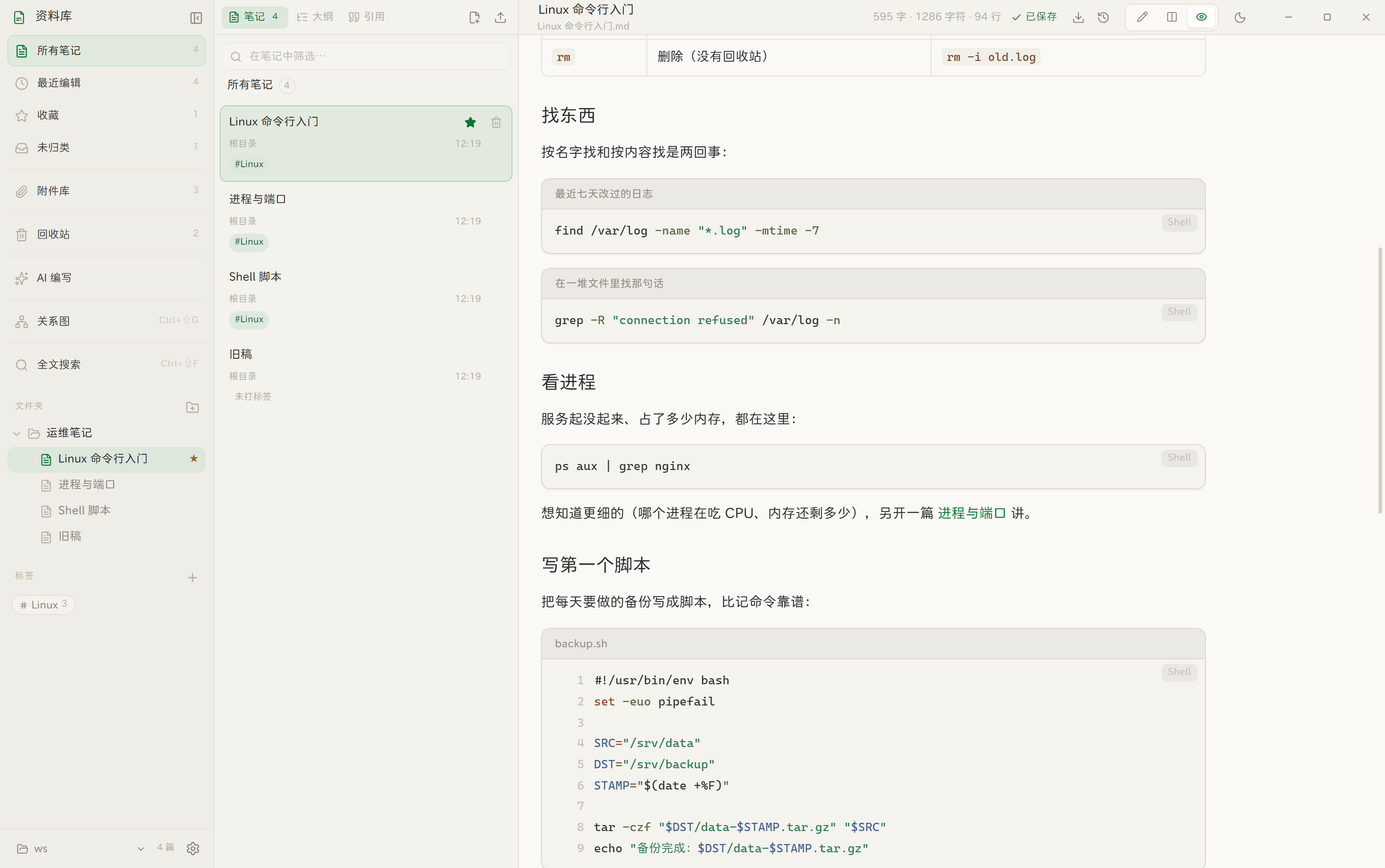Toggle dark mode with the moon icon

click(x=1240, y=18)
